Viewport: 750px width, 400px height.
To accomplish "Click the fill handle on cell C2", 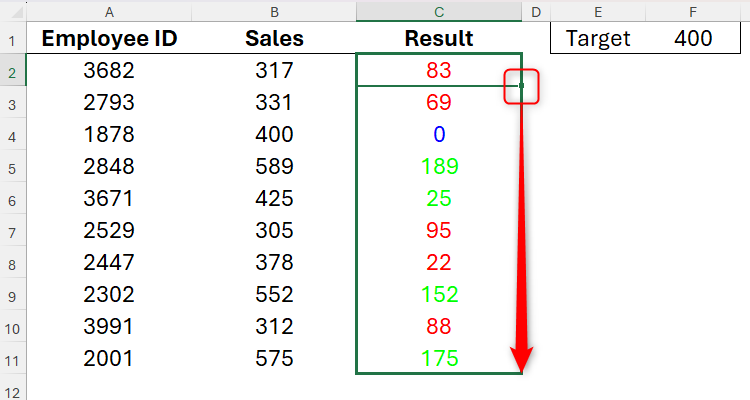I will pyautogui.click(x=522, y=86).
